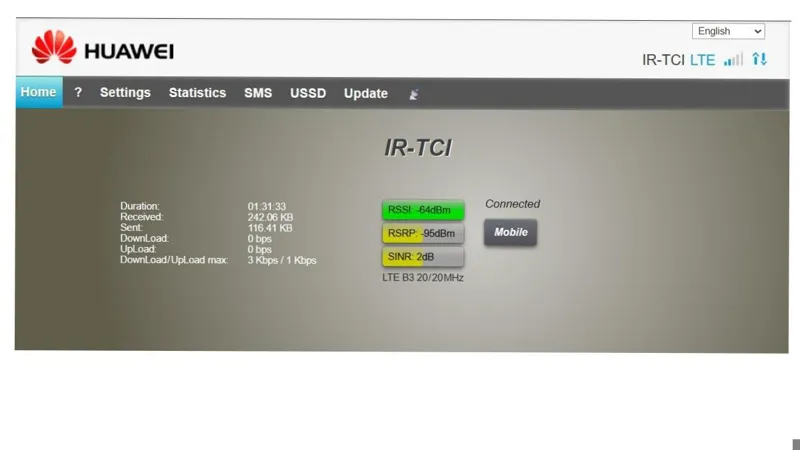
Task: Click the data transfer arrows icon
Action: tap(759, 60)
